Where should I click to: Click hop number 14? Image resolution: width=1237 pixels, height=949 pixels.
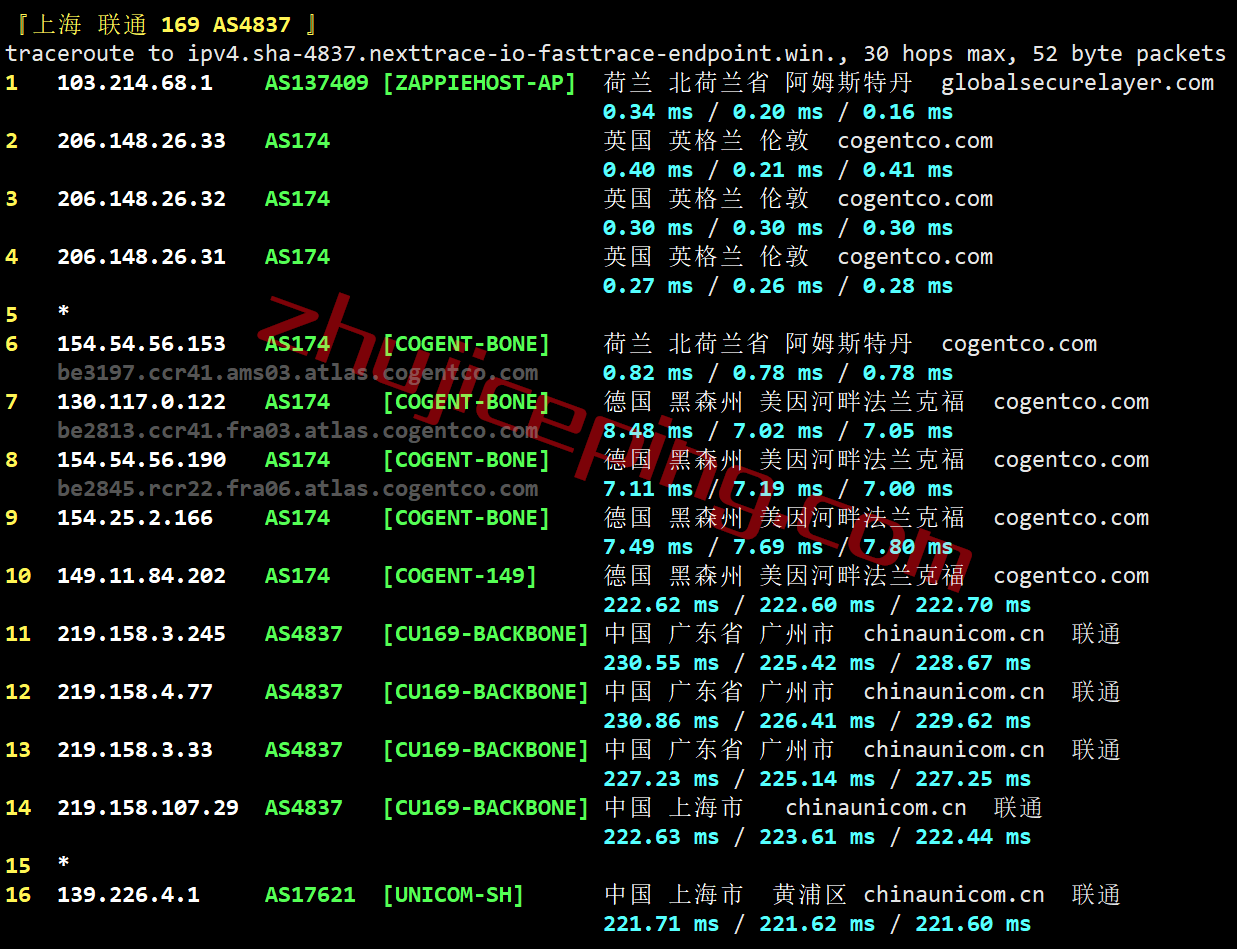[18, 808]
